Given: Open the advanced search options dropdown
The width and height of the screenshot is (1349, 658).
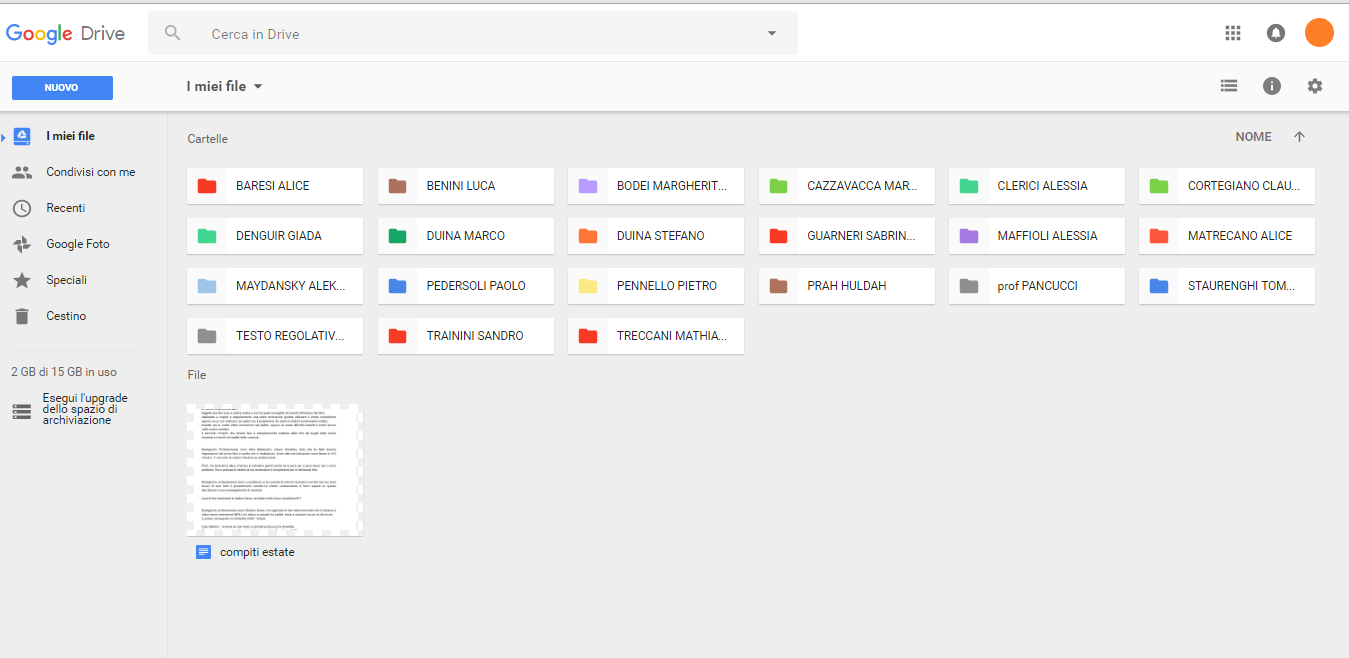Looking at the screenshot, I should (x=771, y=32).
